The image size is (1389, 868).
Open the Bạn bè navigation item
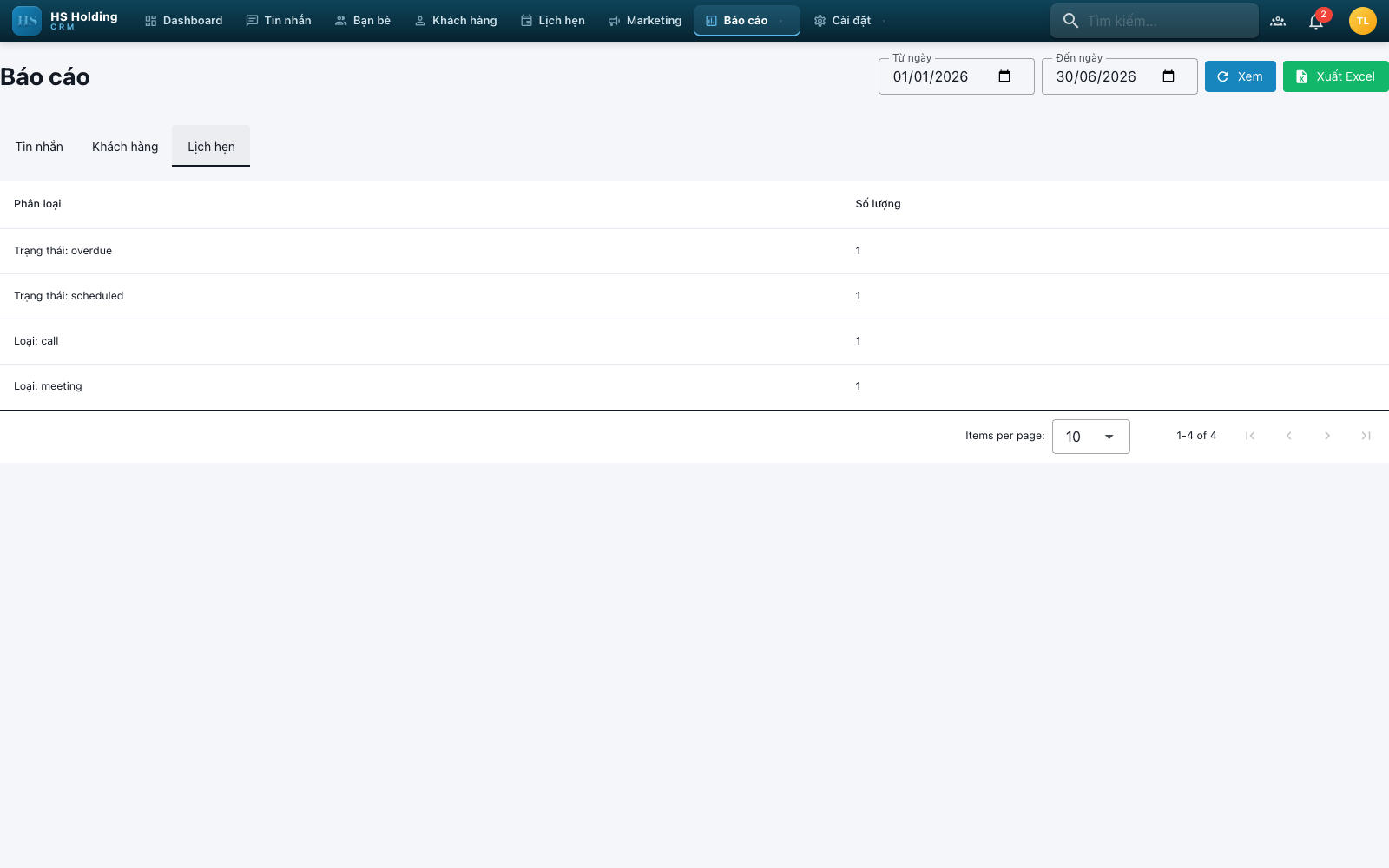363,21
